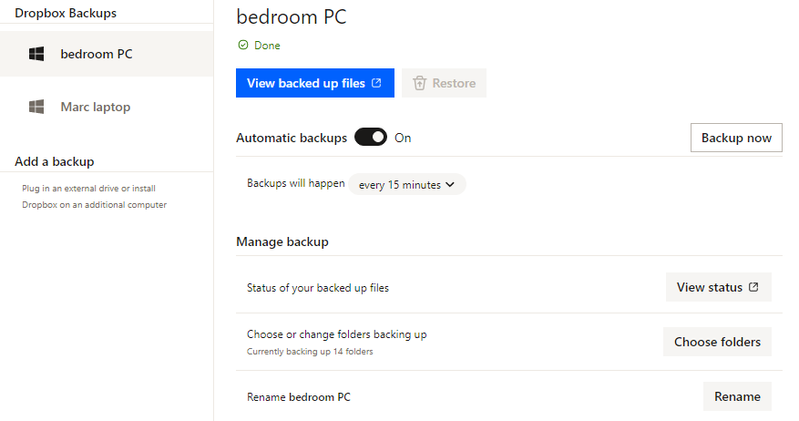Screen dimensions: 799x421
Task: Open Choose folders for this backup
Action: pyautogui.click(x=717, y=342)
